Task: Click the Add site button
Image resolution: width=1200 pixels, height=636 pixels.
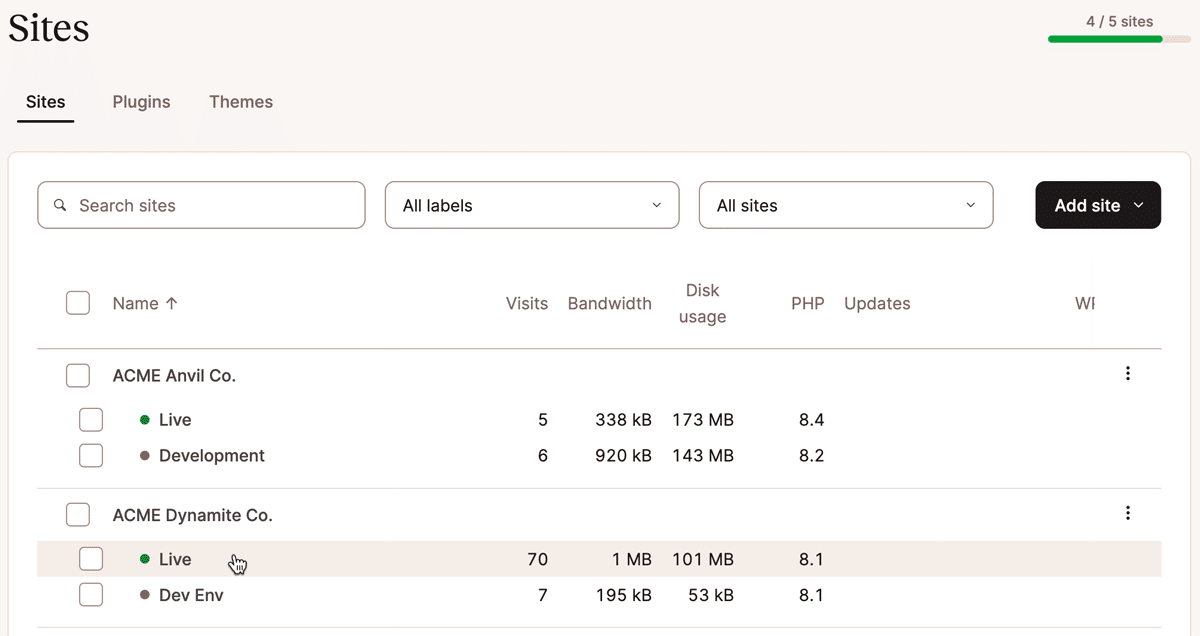Action: pyautogui.click(x=1087, y=205)
